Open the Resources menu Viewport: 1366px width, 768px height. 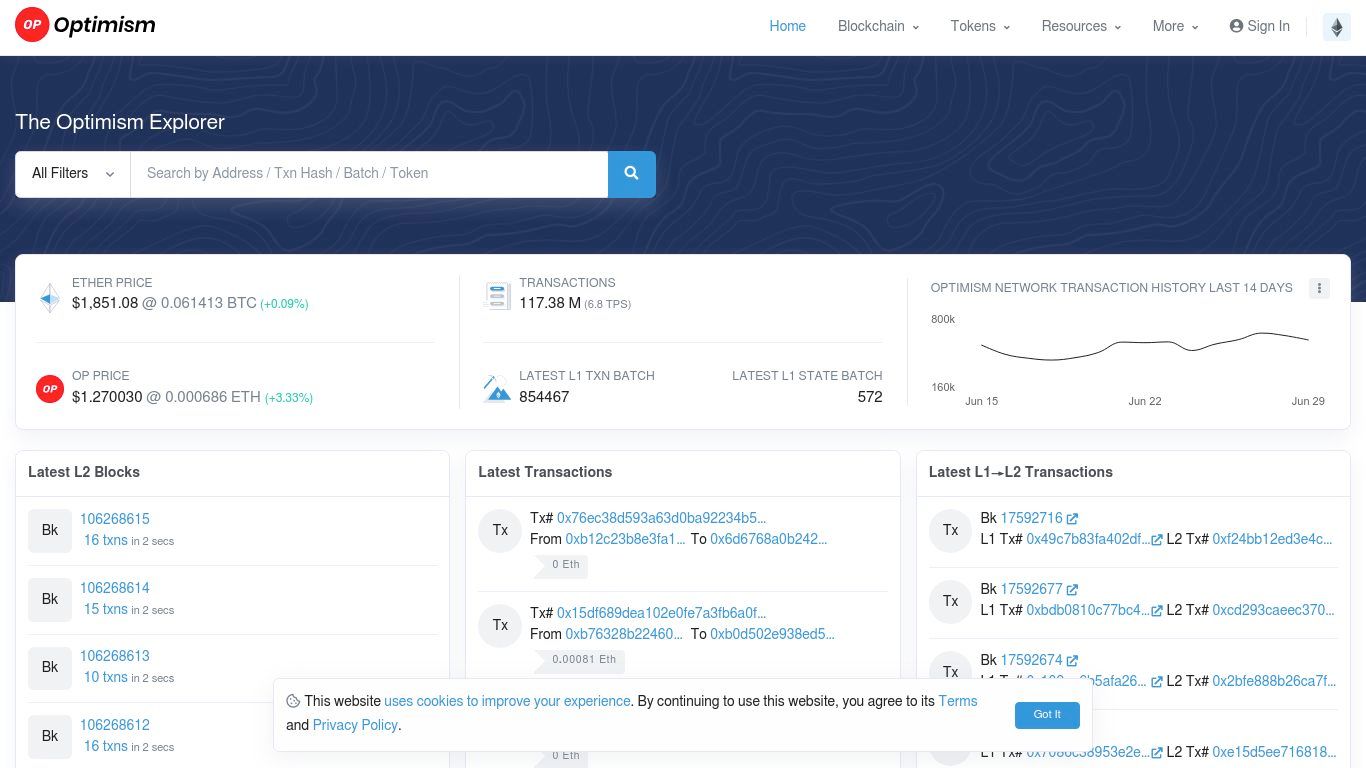1081,27
